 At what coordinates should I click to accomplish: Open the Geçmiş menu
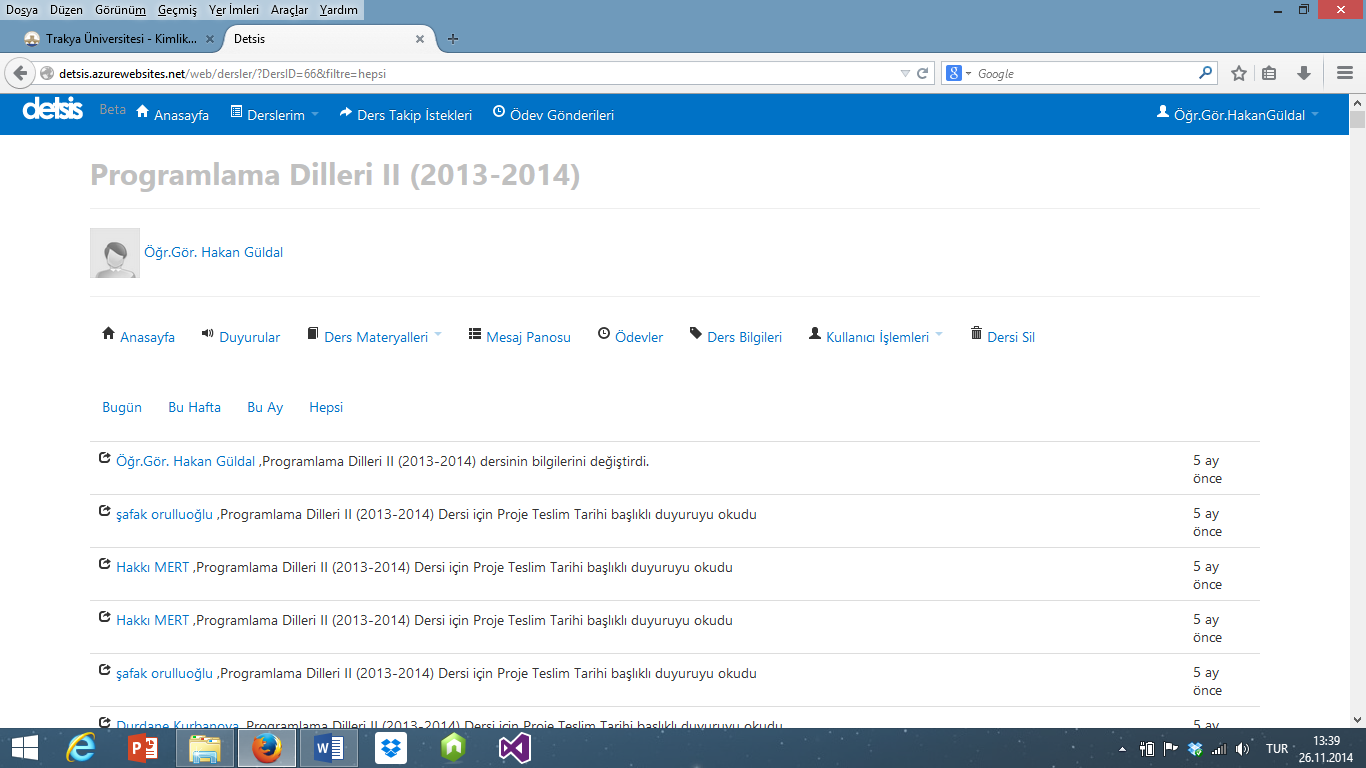177,10
